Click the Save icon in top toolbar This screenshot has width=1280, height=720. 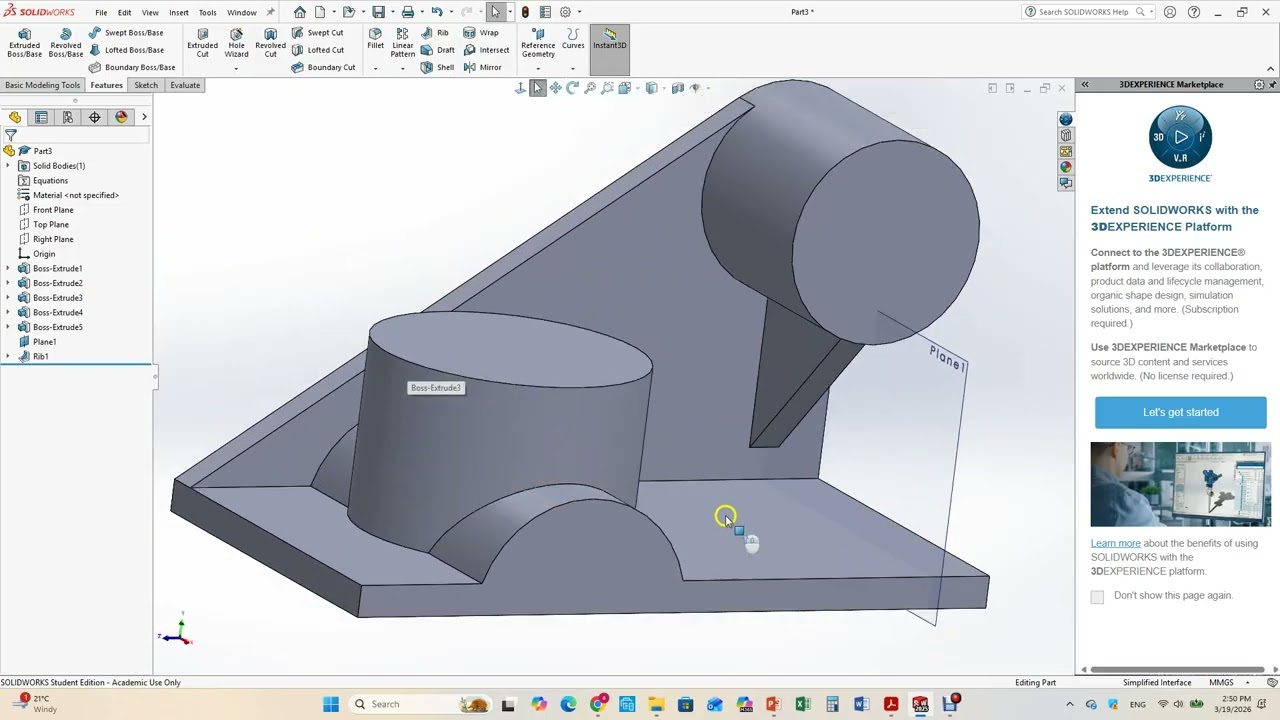[378, 12]
